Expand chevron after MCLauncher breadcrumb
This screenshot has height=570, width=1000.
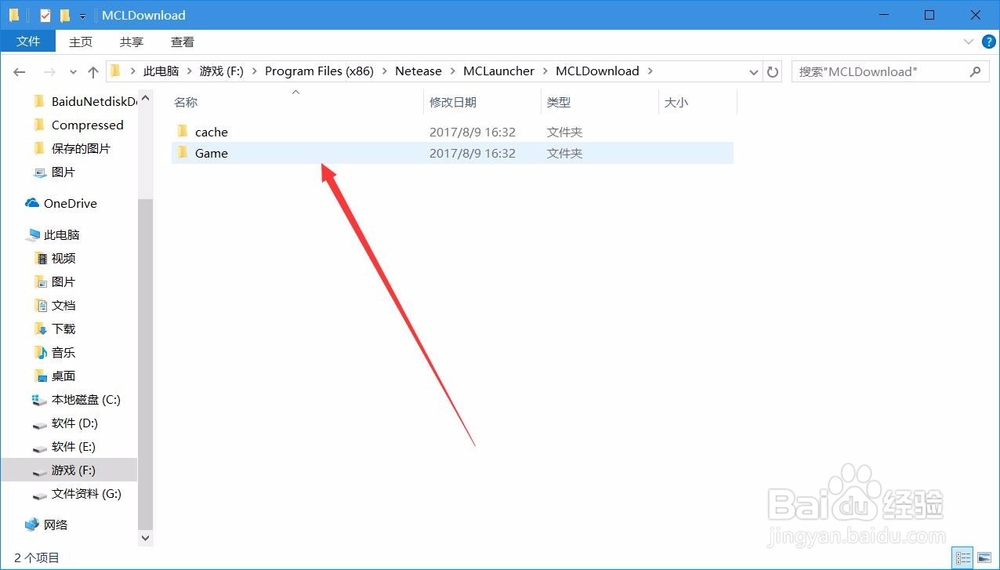tap(545, 71)
